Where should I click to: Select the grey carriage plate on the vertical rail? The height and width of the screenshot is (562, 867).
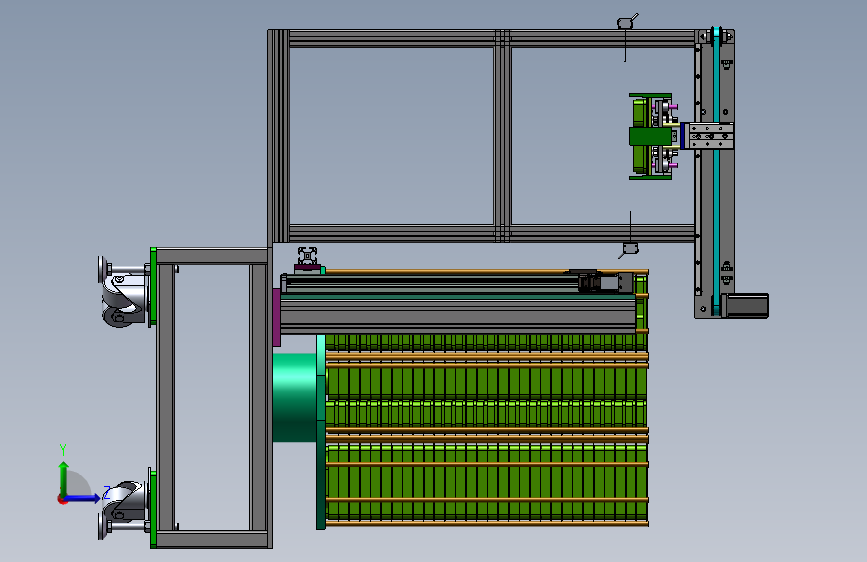coord(710,136)
